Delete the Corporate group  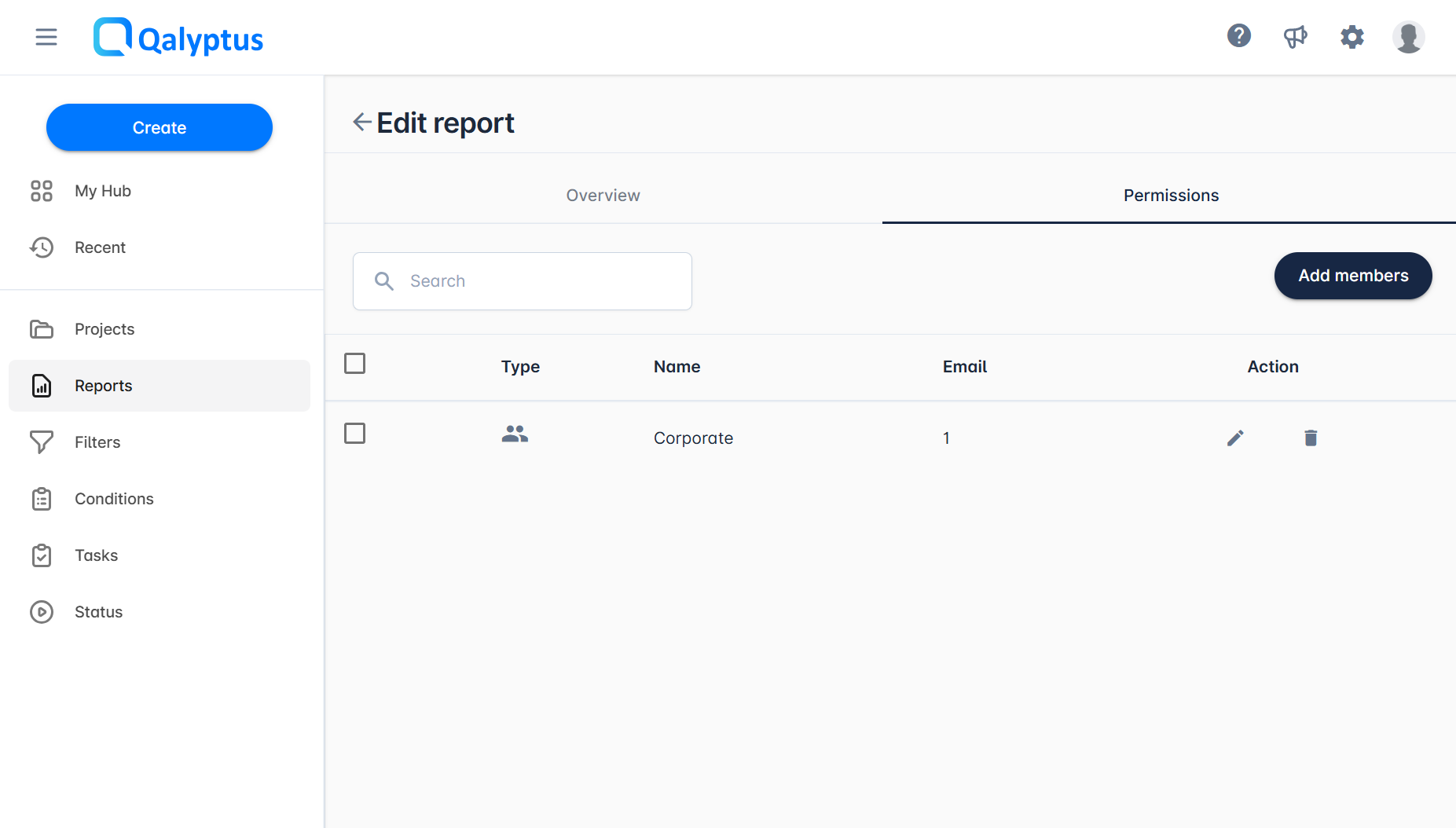click(x=1310, y=438)
